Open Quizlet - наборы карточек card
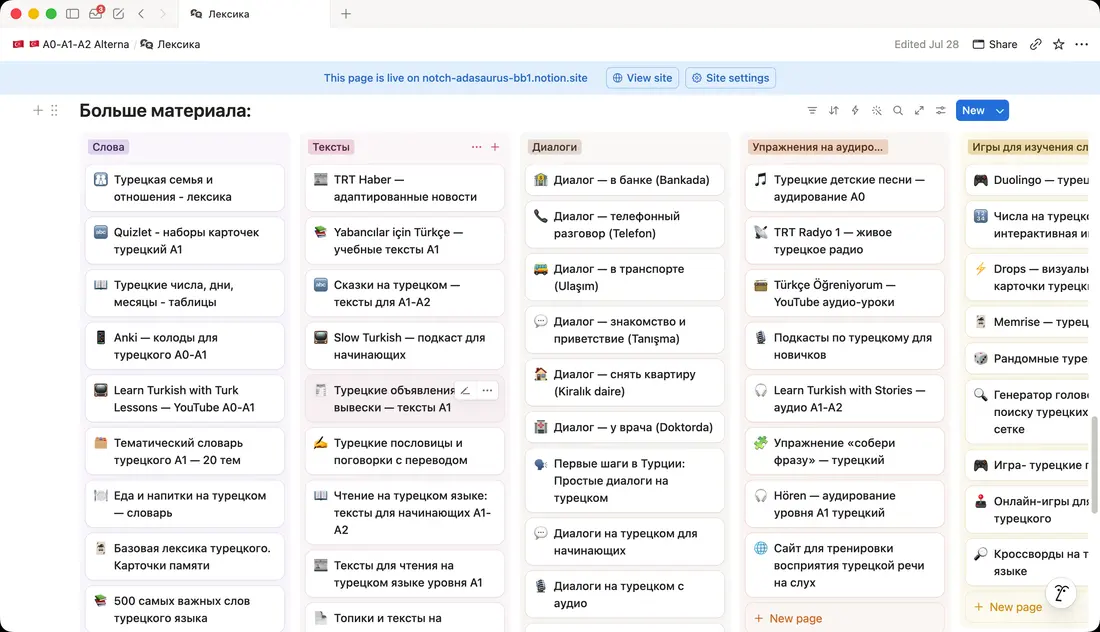Viewport: 1100px width, 632px height. tap(185, 241)
